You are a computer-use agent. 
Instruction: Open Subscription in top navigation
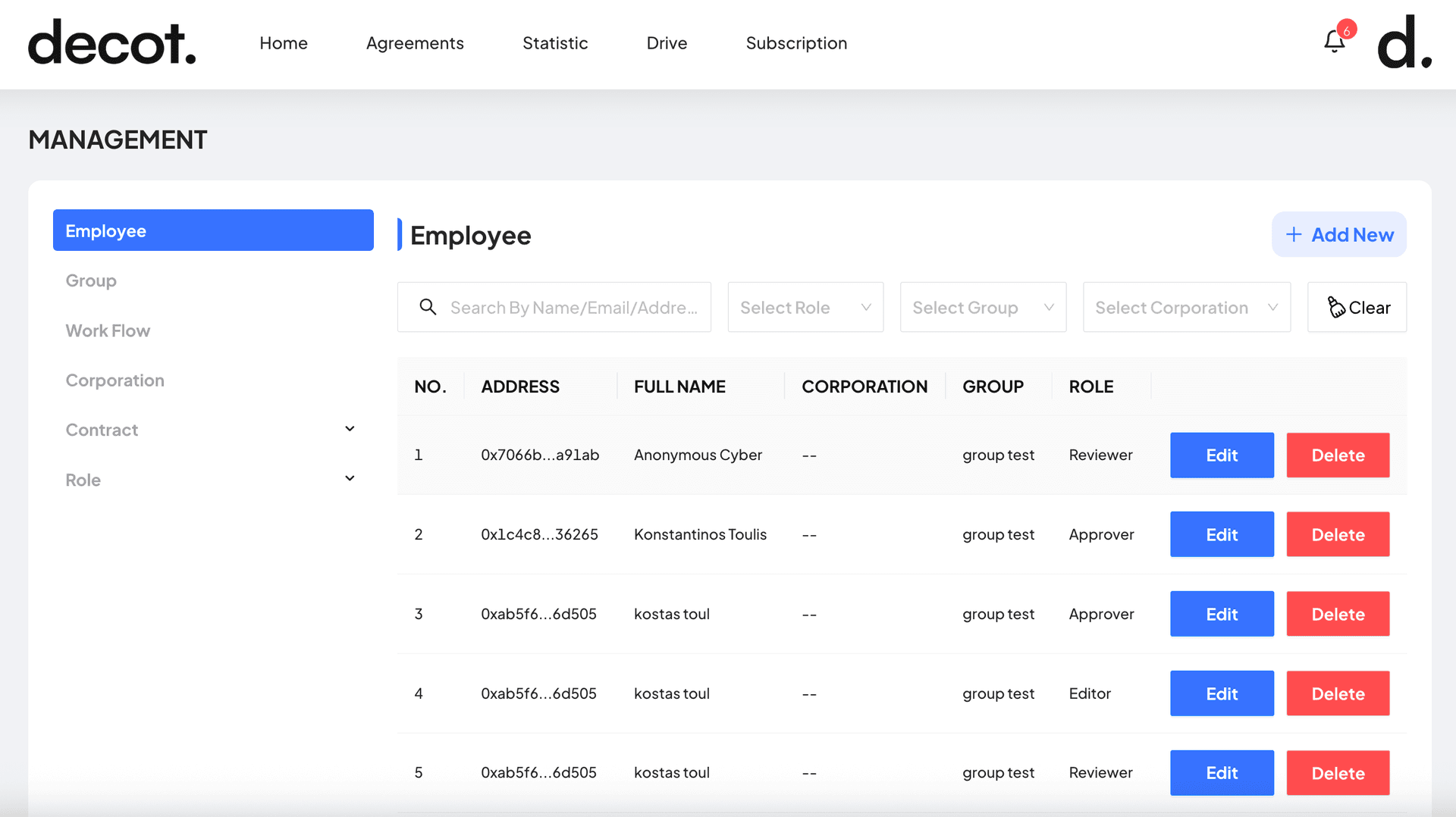point(796,43)
